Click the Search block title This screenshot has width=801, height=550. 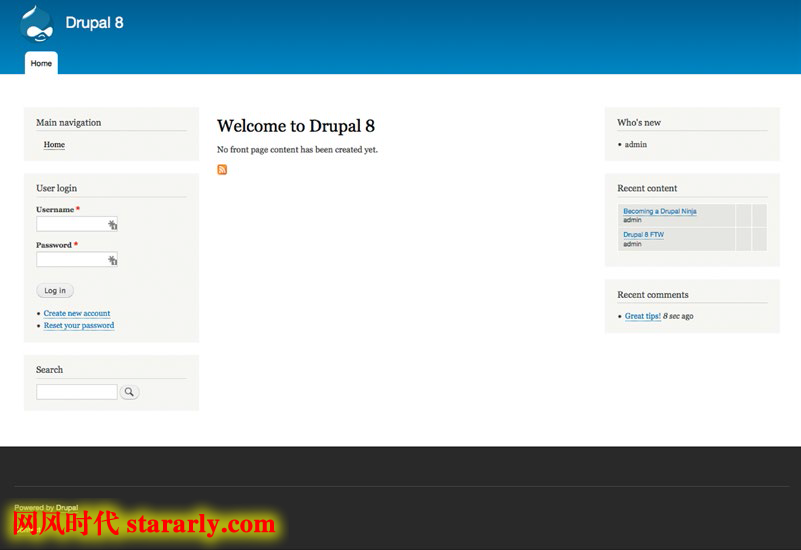50,370
